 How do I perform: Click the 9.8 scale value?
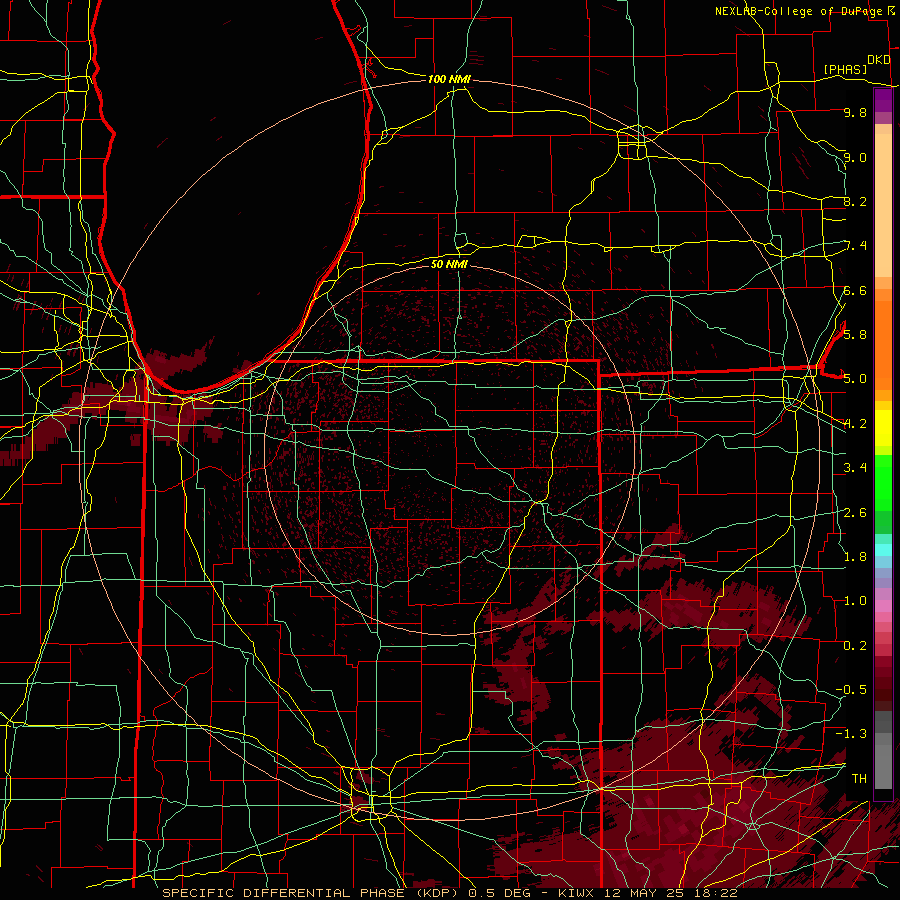[855, 112]
